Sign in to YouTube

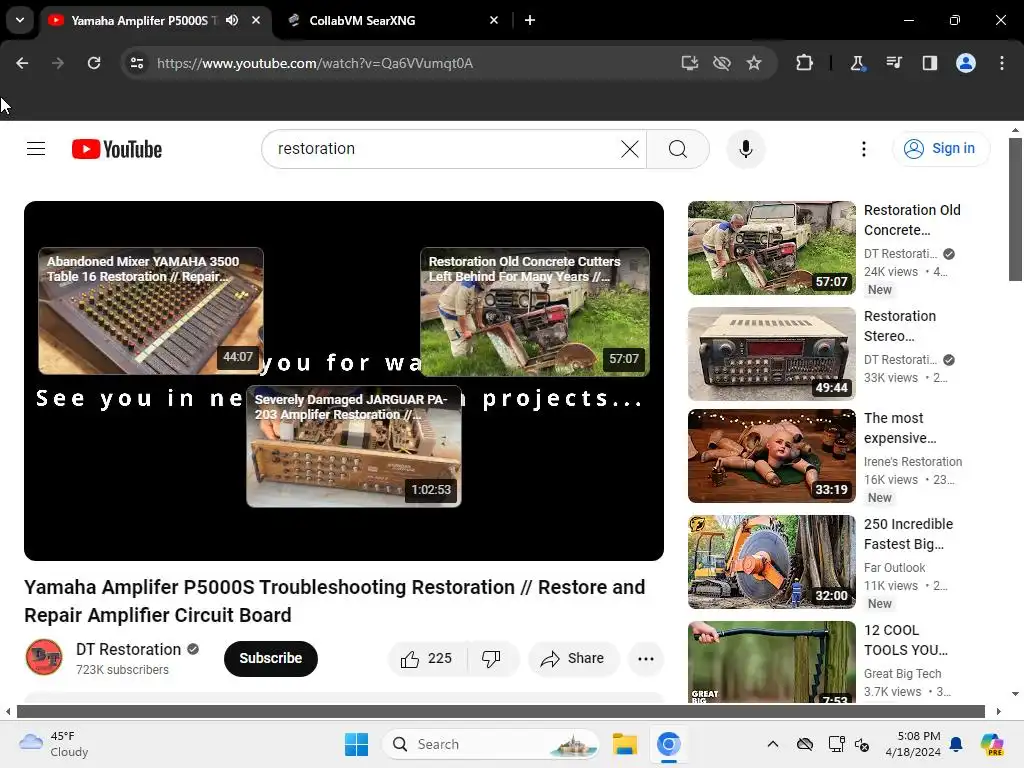[x=941, y=149]
